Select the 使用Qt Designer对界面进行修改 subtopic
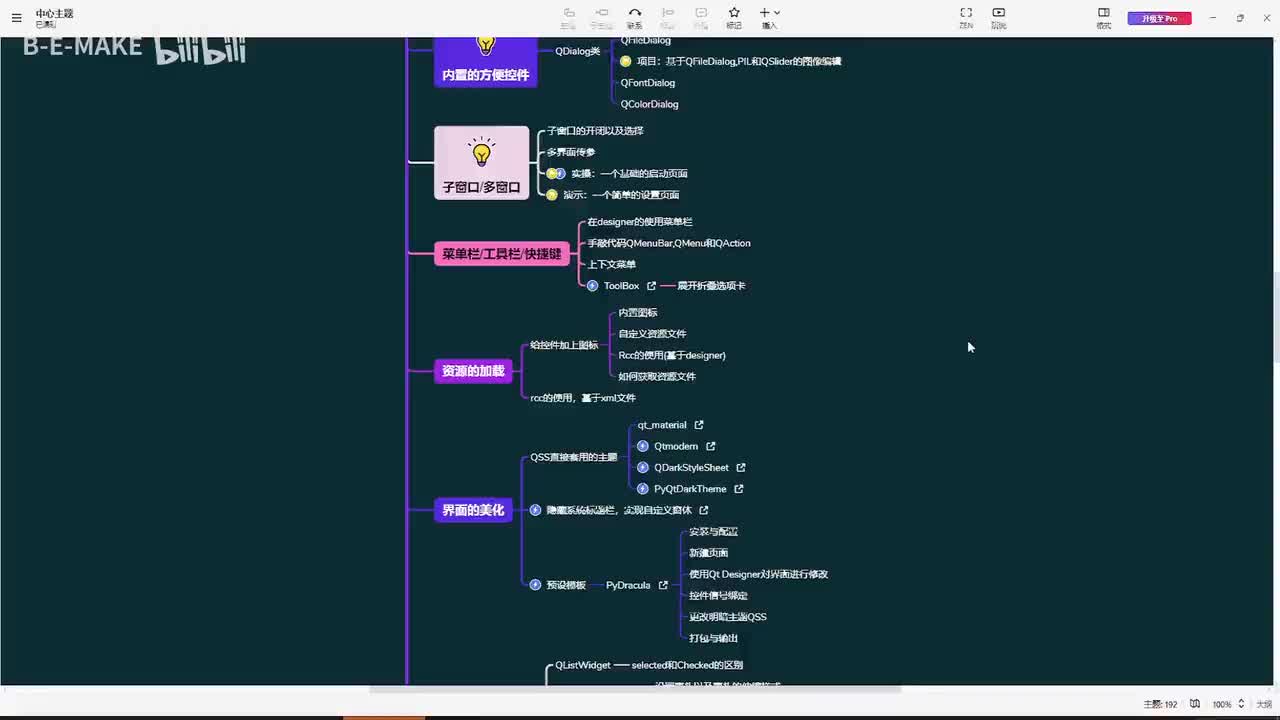 (759, 574)
